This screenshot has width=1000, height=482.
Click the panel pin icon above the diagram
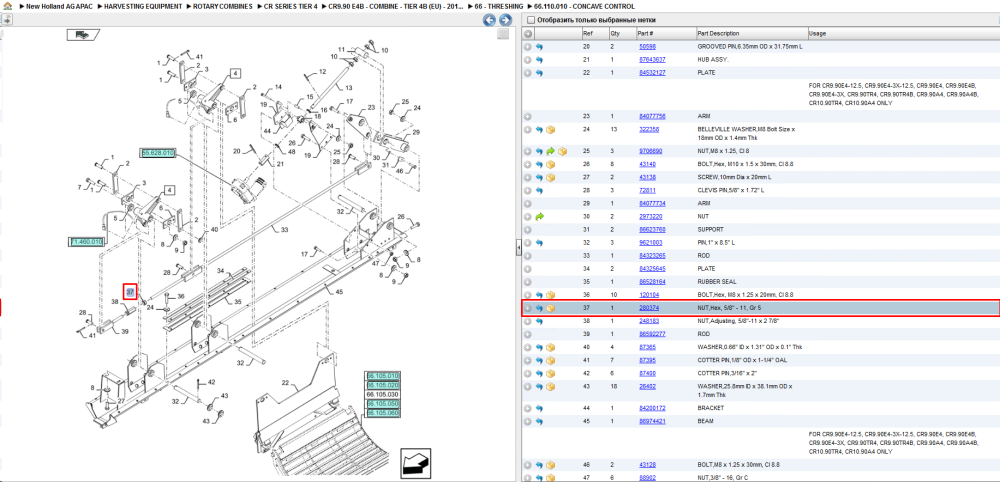6,20
